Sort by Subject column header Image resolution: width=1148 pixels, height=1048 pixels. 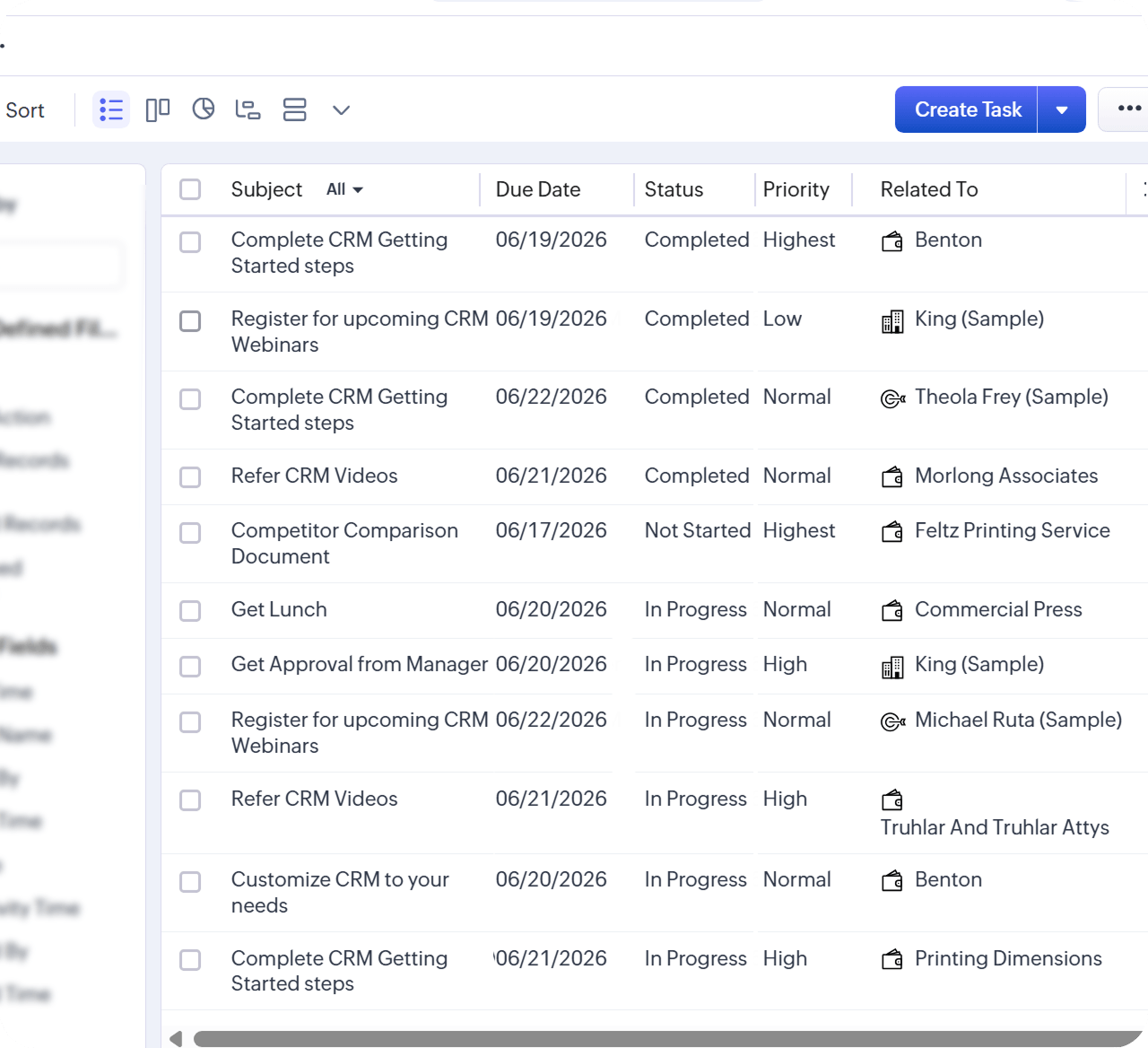pos(266,189)
